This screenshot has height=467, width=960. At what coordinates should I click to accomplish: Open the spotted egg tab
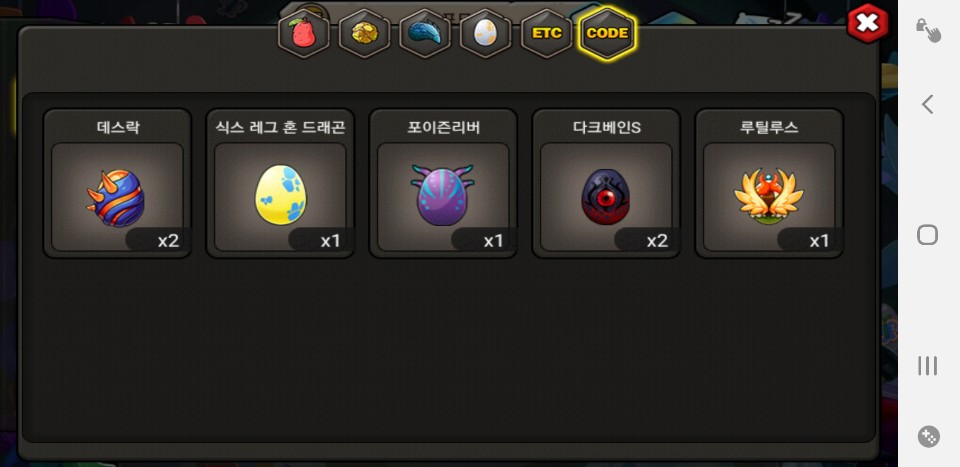486,34
